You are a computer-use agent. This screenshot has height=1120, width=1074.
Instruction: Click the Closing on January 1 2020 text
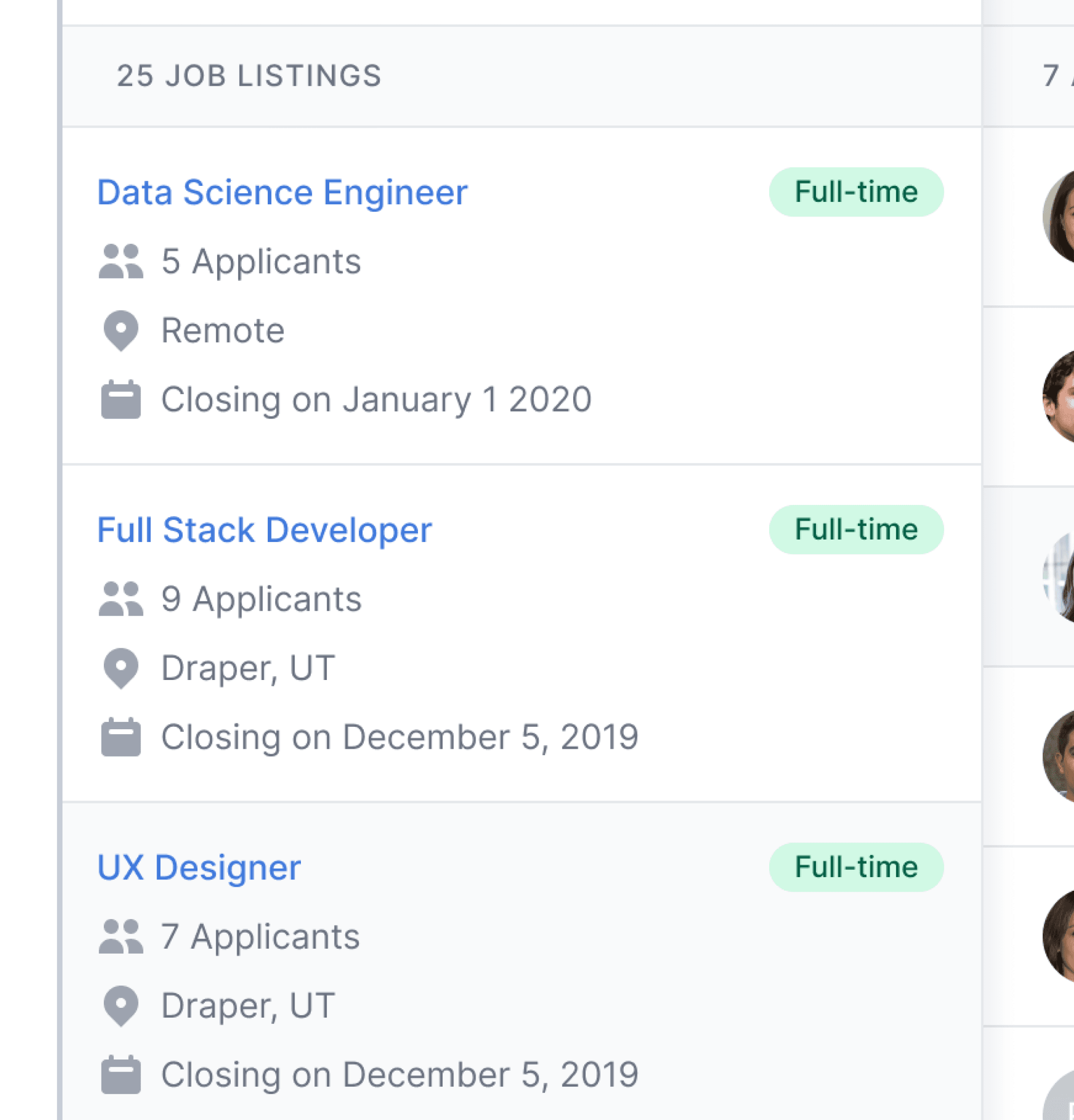coord(376,400)
